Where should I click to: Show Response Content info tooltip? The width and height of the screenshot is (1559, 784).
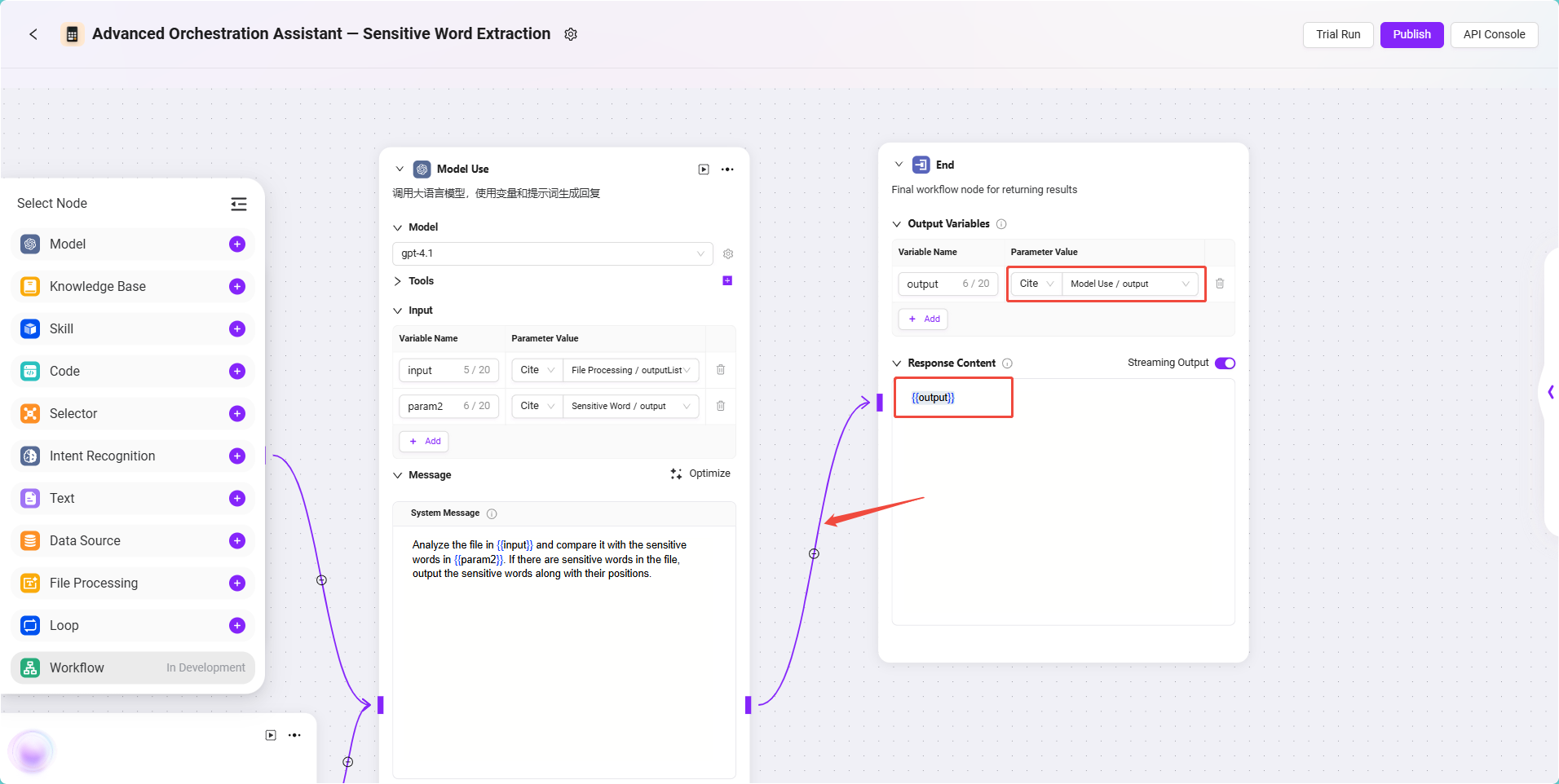(x=1007, y=363)
